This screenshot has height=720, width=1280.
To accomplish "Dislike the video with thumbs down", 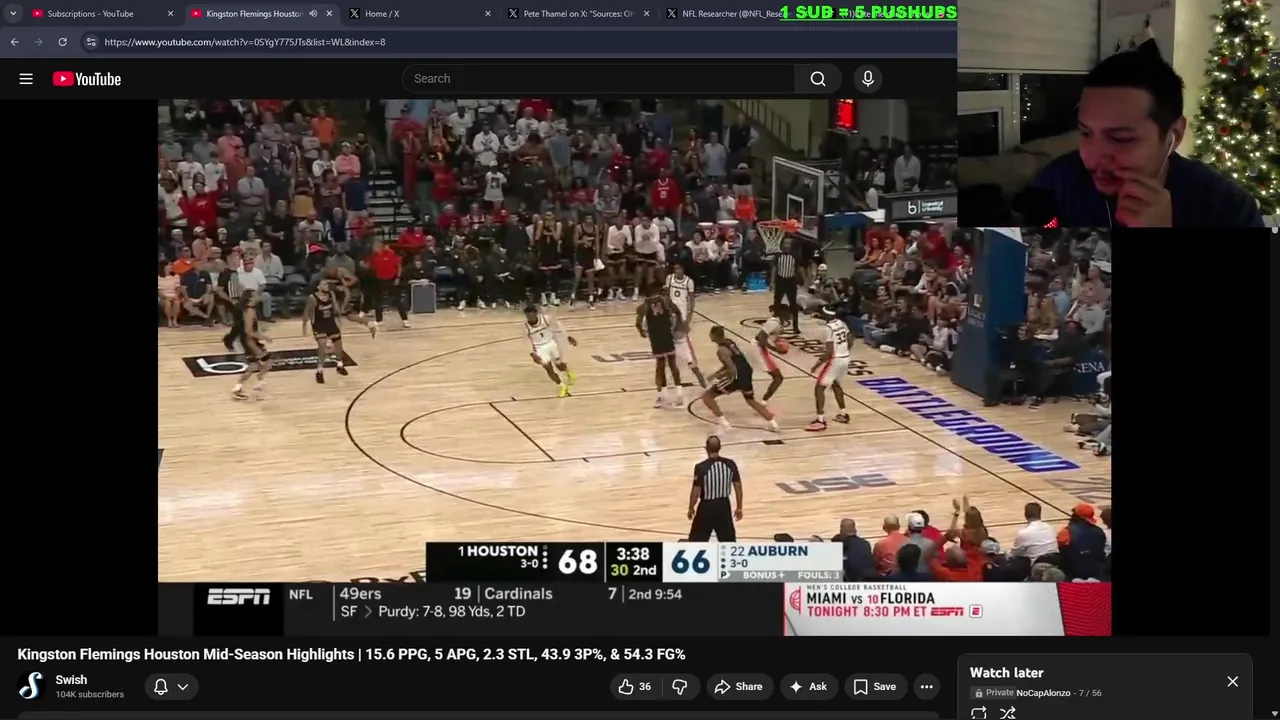I will [680, 686].
